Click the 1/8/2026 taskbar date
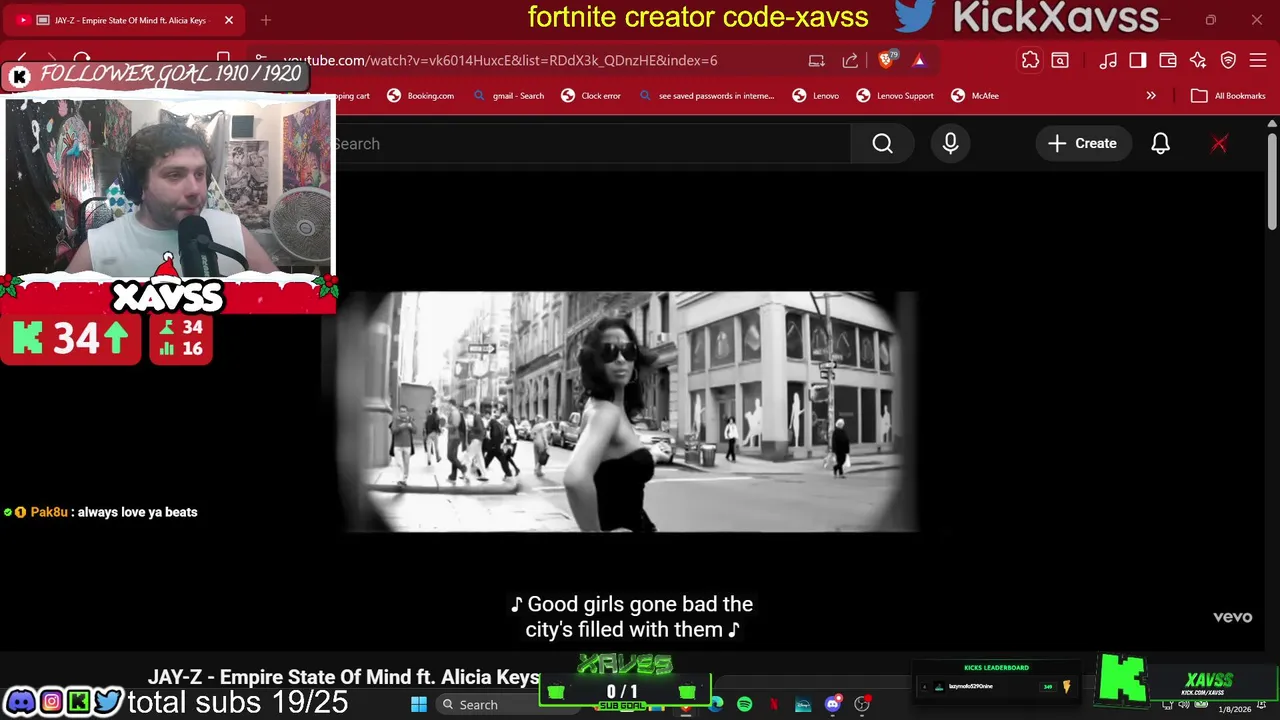The width and height of the screenshot is (1280, 720). [x=1234, y=709]
